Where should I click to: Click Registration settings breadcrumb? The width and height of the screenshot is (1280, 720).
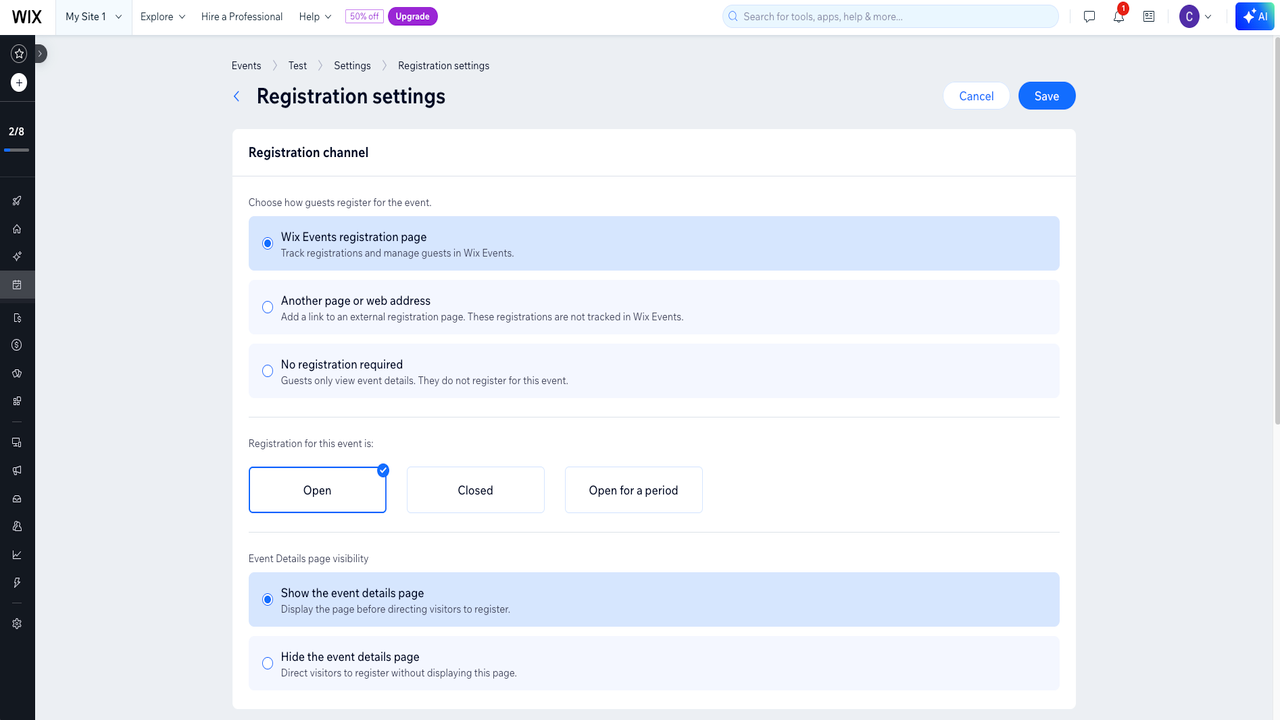[444, 66]
